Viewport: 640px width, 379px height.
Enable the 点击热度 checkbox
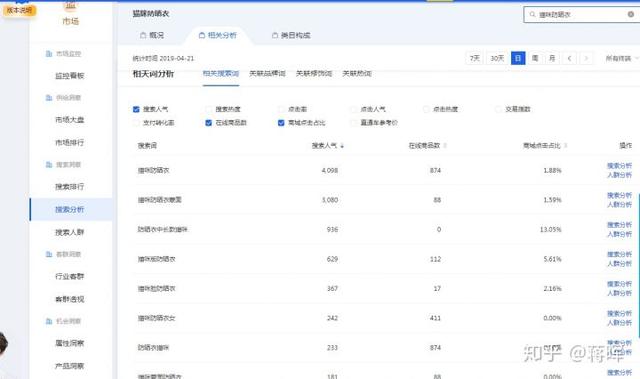pyautogui.click(x=426, y=109)
